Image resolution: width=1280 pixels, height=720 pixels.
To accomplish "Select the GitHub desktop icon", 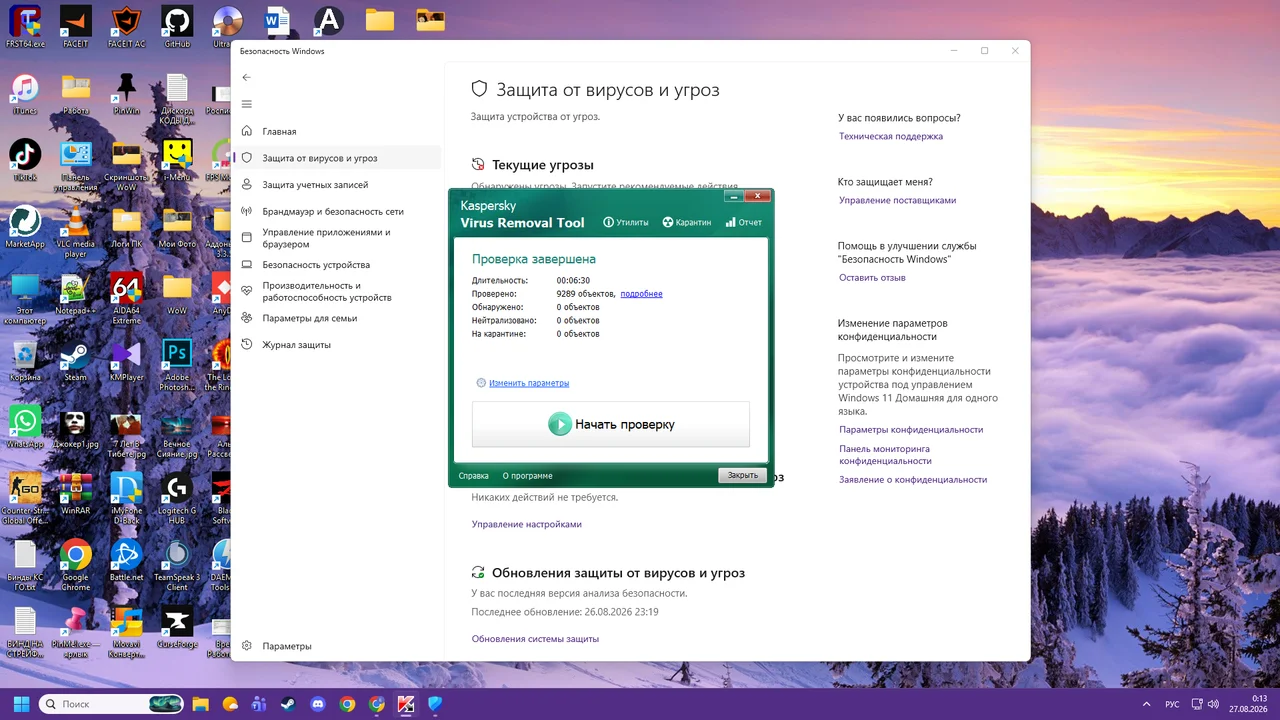I will tap(177, 26).
